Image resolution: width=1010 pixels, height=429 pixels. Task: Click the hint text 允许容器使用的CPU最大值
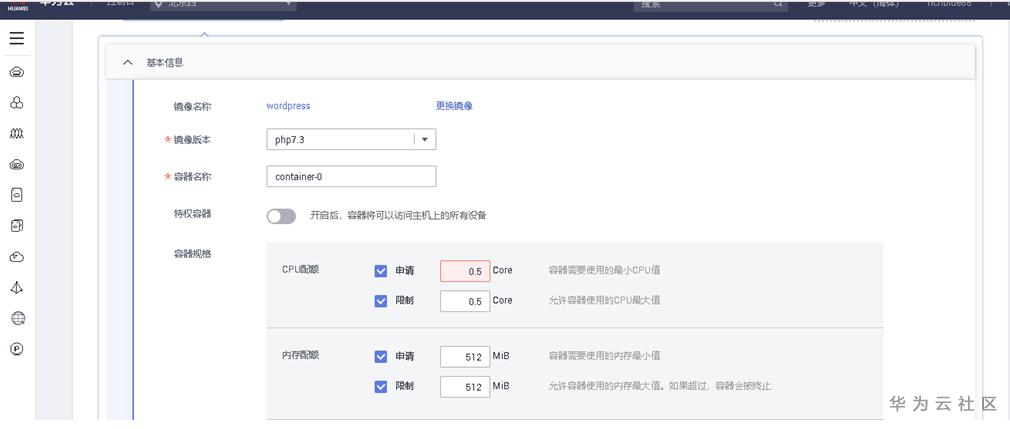coord(604,300)
